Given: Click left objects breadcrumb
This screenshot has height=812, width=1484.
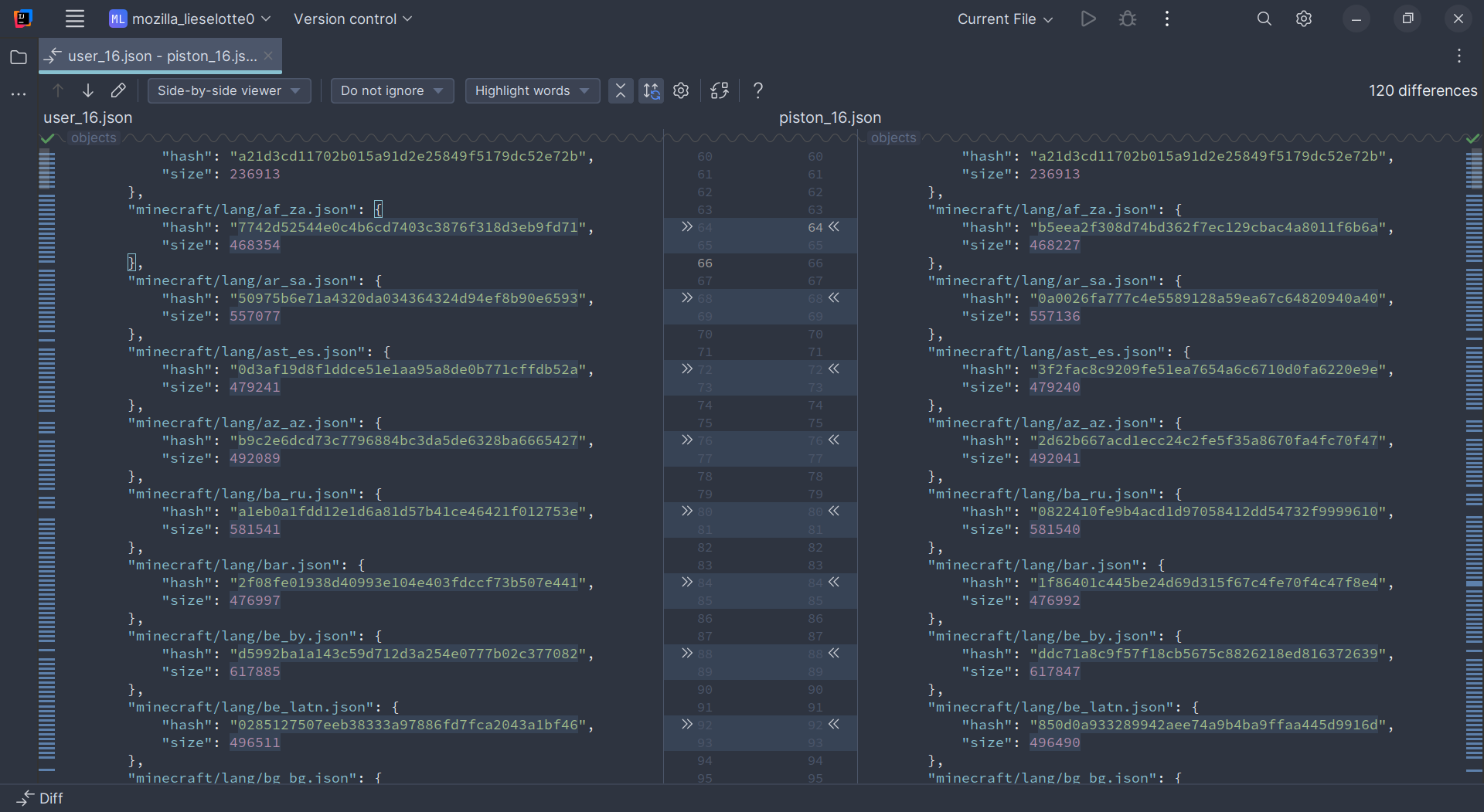Looking at the screenshot, I should 94,138.
